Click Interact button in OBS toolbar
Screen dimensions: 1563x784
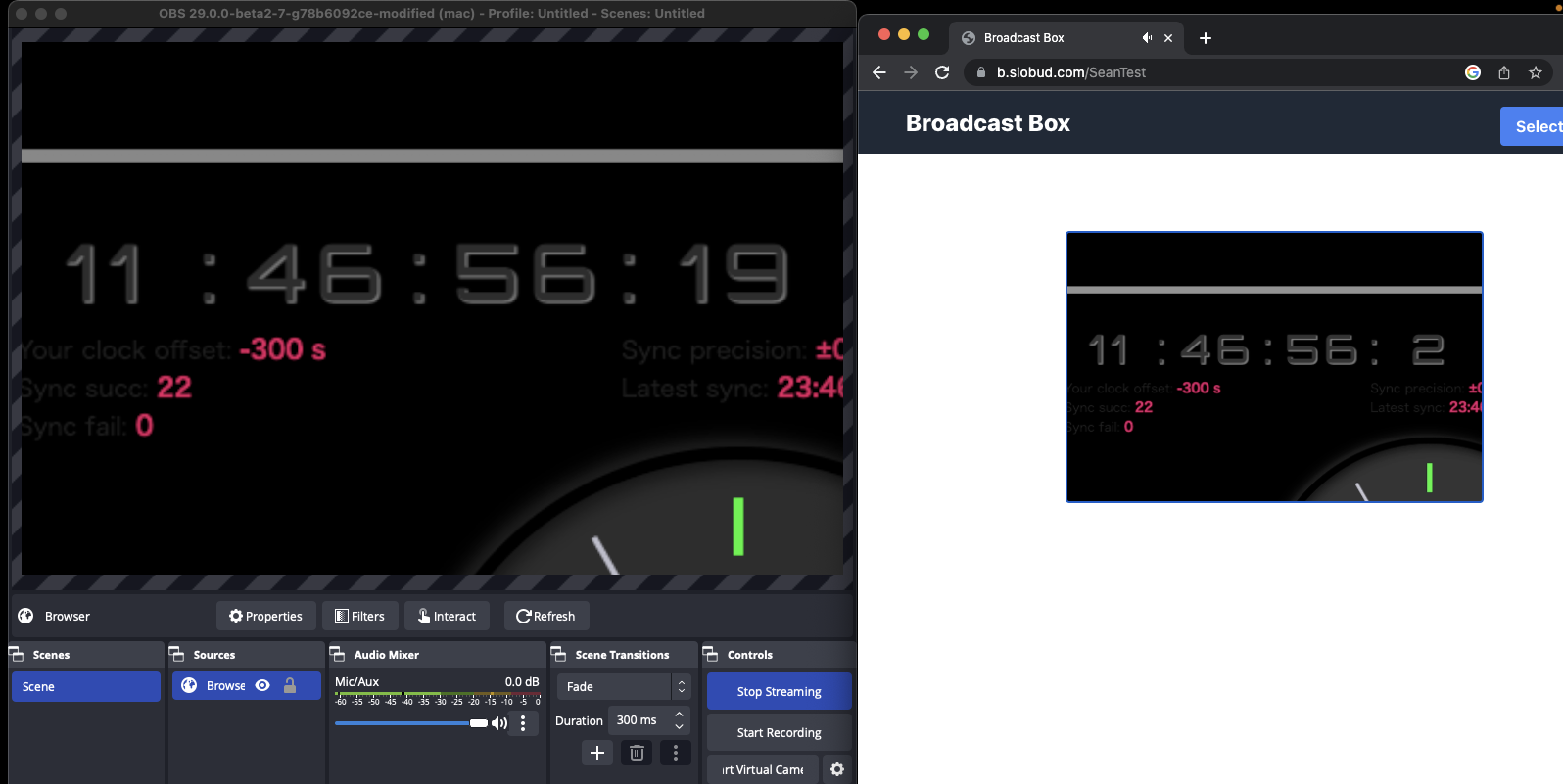447,616
